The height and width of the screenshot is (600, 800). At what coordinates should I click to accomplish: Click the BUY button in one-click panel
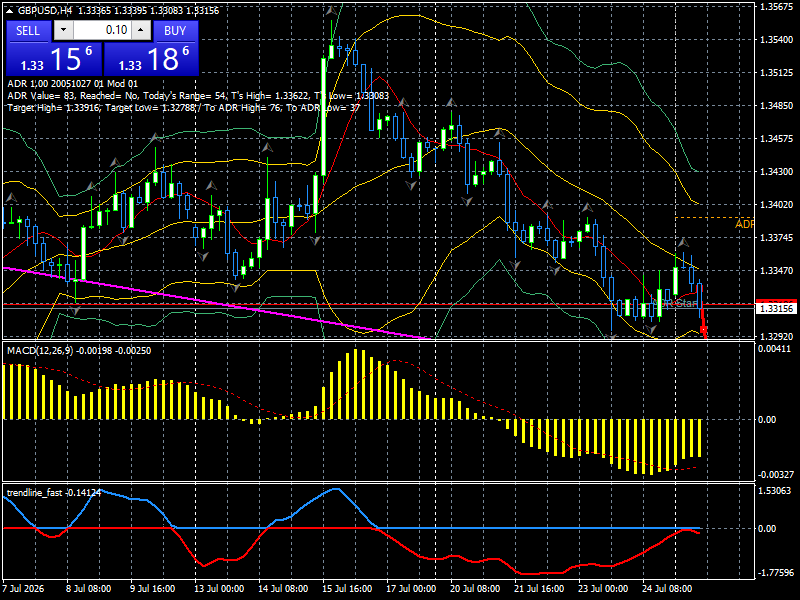(x=176, y=31)
